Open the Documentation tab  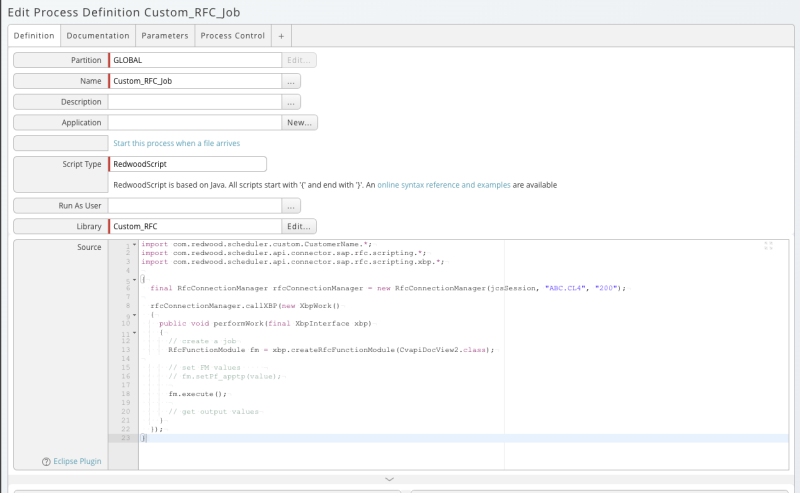(98, 36)
